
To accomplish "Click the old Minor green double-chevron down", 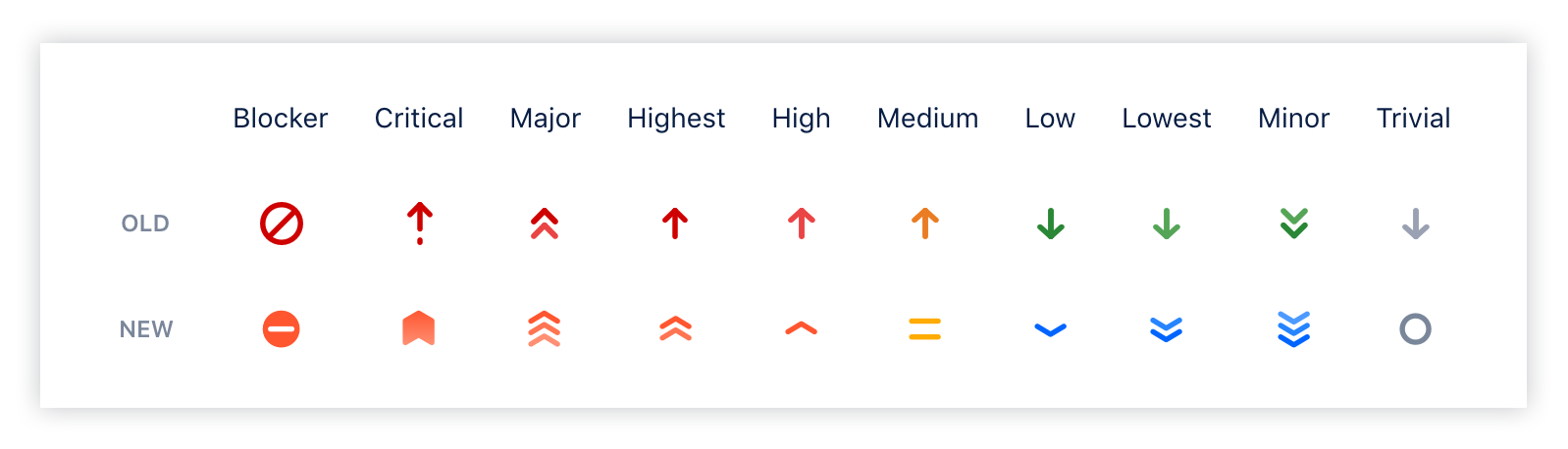I will 1294,224.
